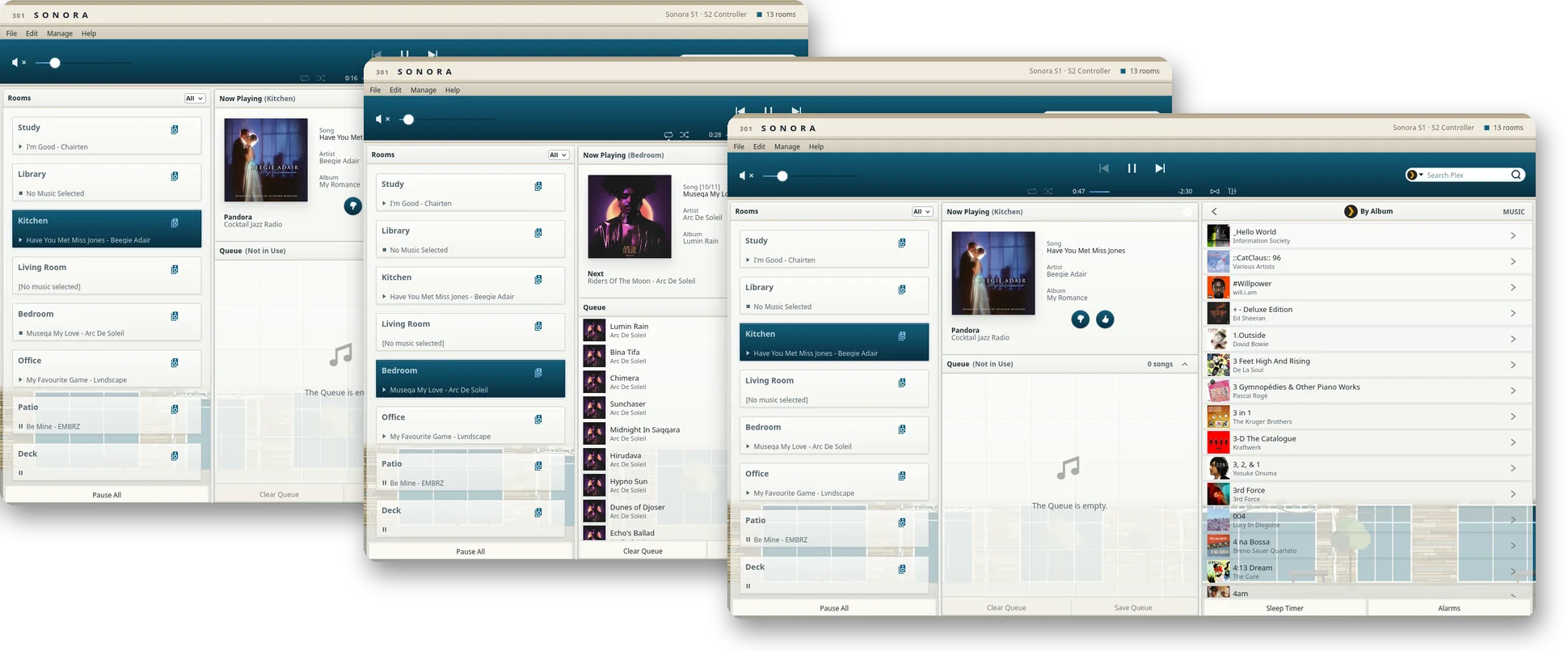The image size is (1568, 651).
Task: Open the Manage menu in front window
Action: point(786,146)
